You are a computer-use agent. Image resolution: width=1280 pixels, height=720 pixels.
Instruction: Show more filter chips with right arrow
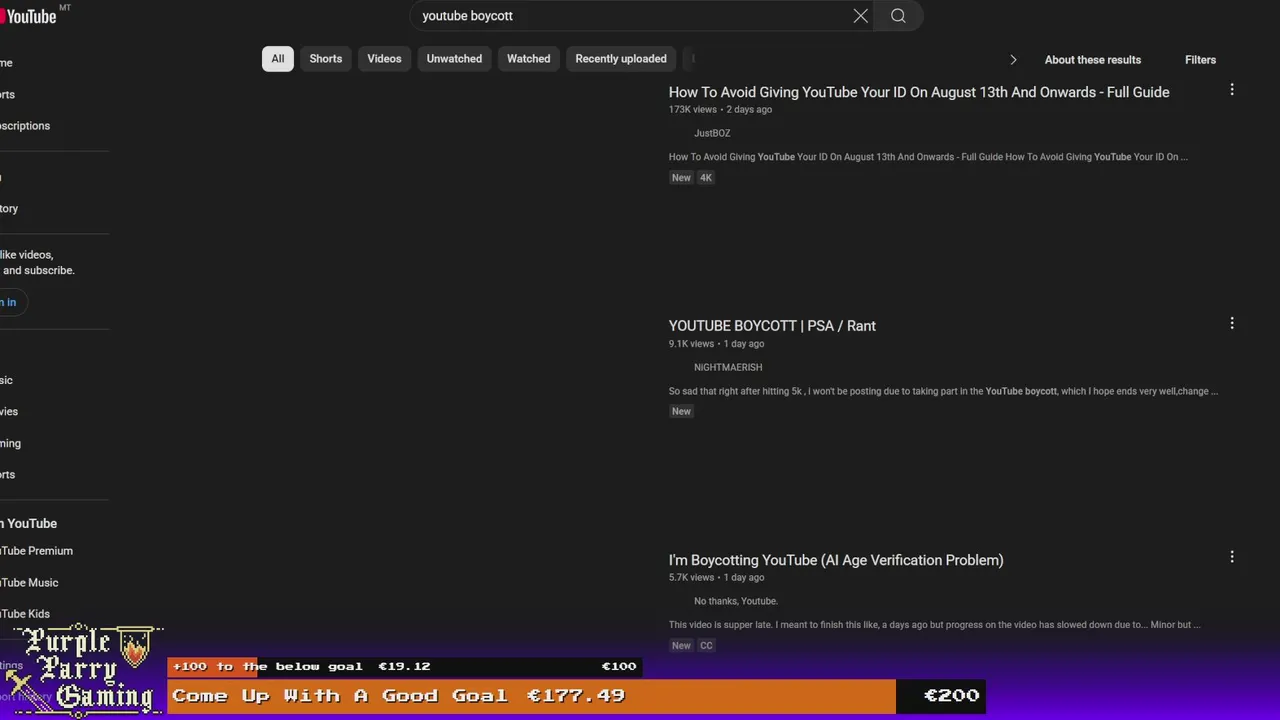[1013, 60]
